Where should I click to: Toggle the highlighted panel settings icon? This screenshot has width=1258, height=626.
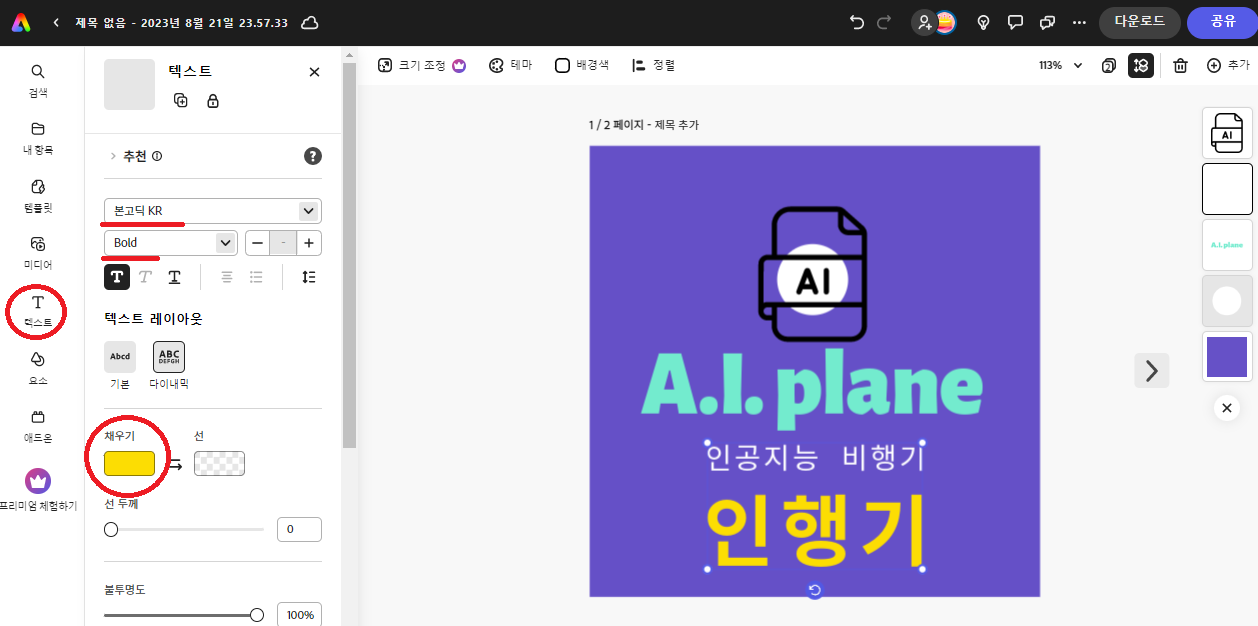pyautogui.click(x=1141, y=65)
